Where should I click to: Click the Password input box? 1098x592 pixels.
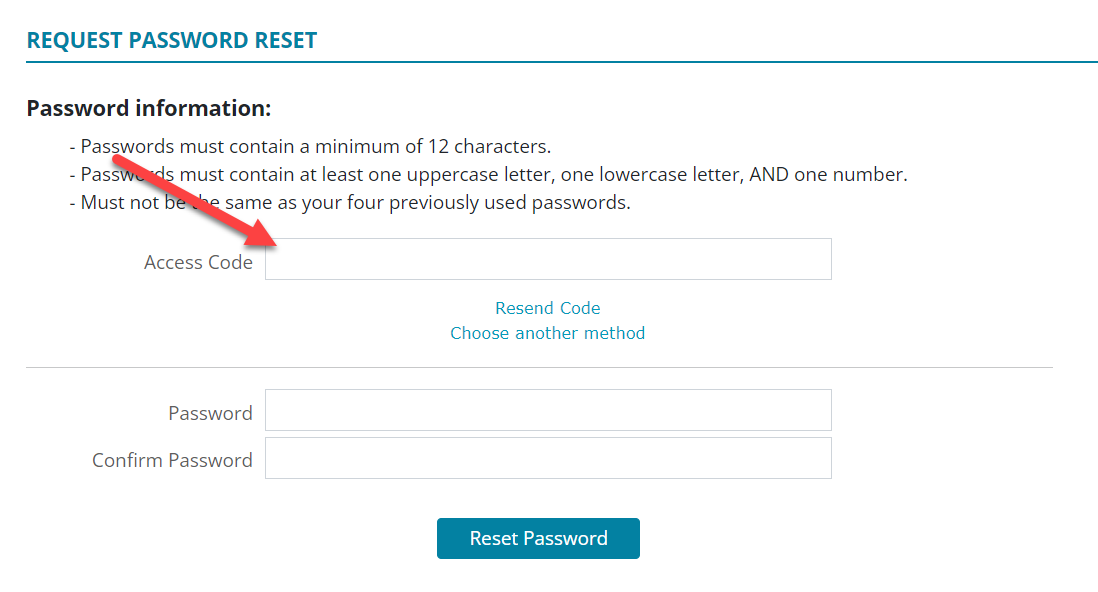click(x=548, y=410)
